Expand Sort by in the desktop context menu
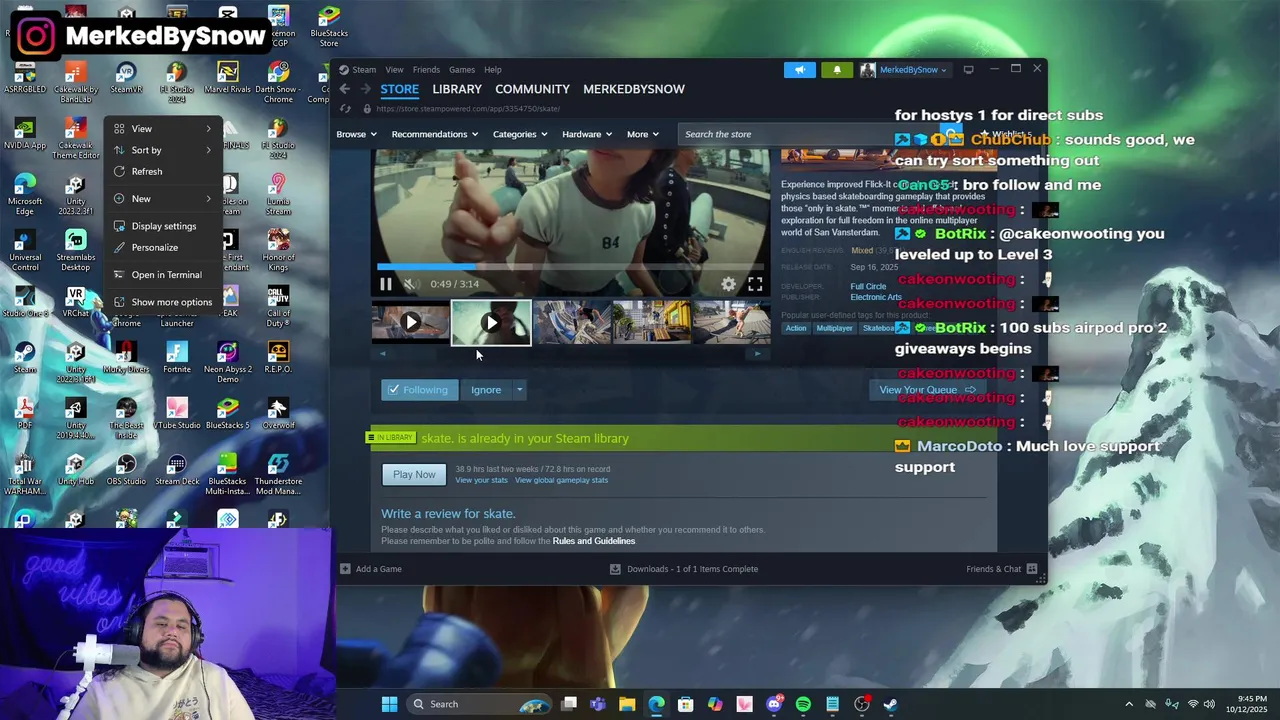Screen dimensions: 1280x720 [163, 150]
